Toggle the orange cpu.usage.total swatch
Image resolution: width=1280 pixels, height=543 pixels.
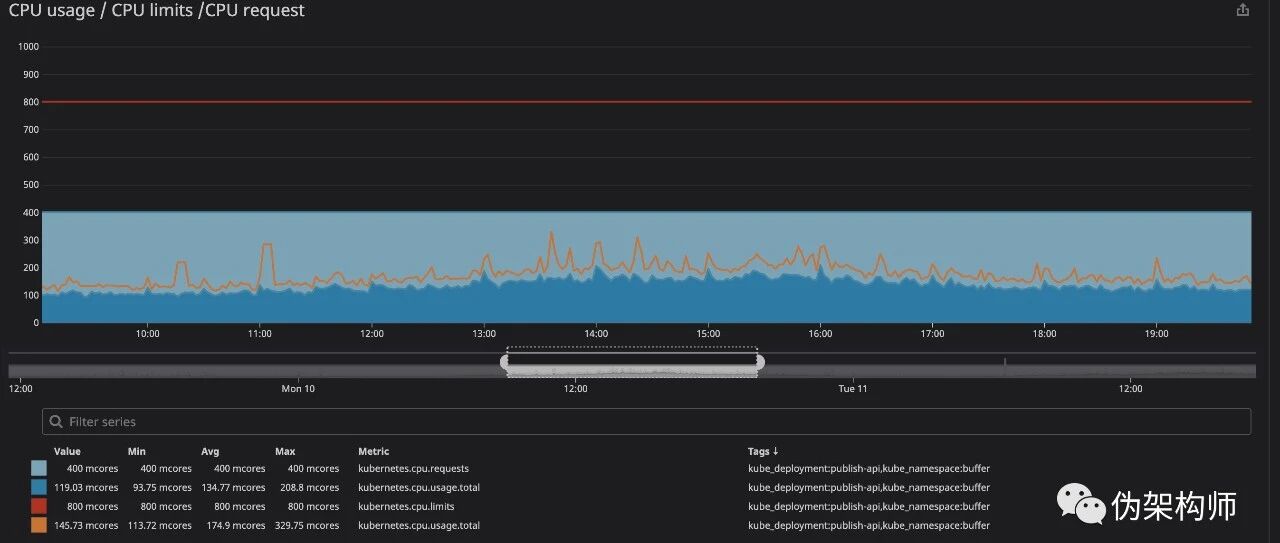pos(39,525)
